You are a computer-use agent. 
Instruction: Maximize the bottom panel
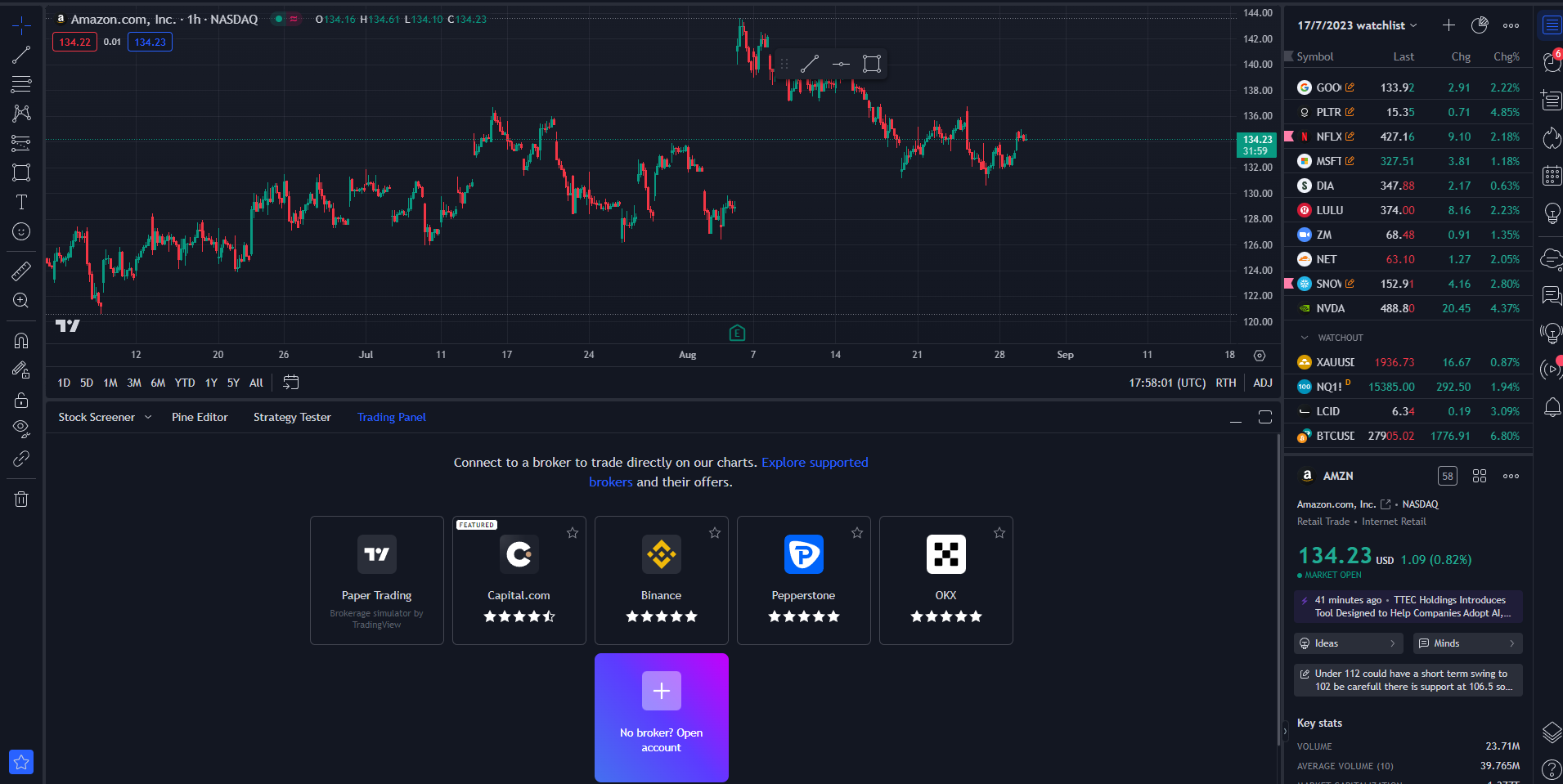[x=1265, y=417]
